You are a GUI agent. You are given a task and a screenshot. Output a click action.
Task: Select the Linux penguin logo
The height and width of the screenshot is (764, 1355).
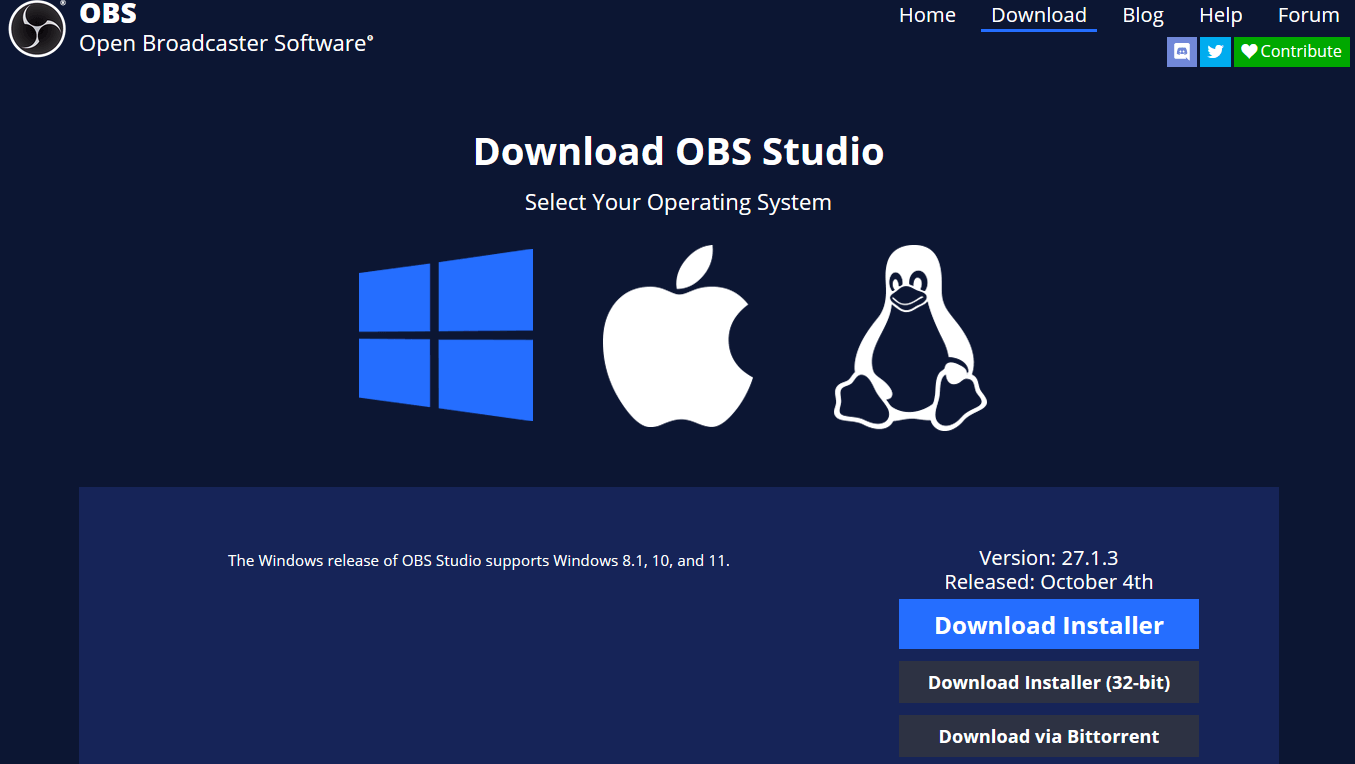[909, 338]
